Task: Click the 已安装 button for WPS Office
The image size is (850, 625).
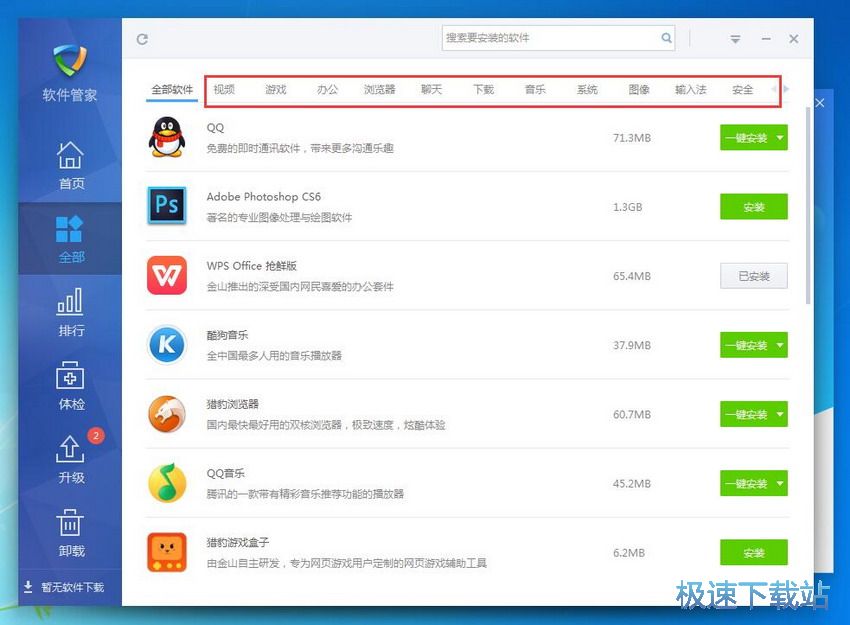Action: 754,276
